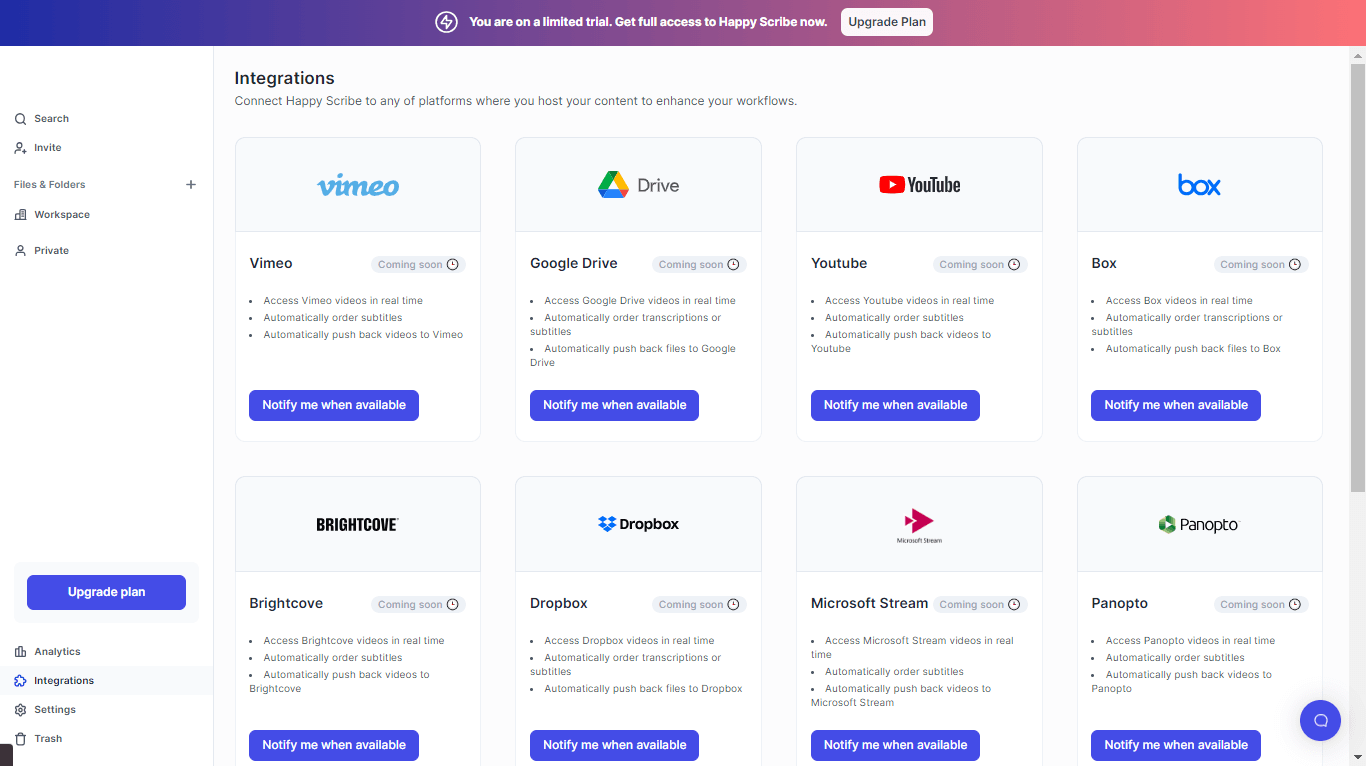Click the Microsoft Stream logo
The height and width of the screenshot is (766, 1366).
click(x=919, y=525)
